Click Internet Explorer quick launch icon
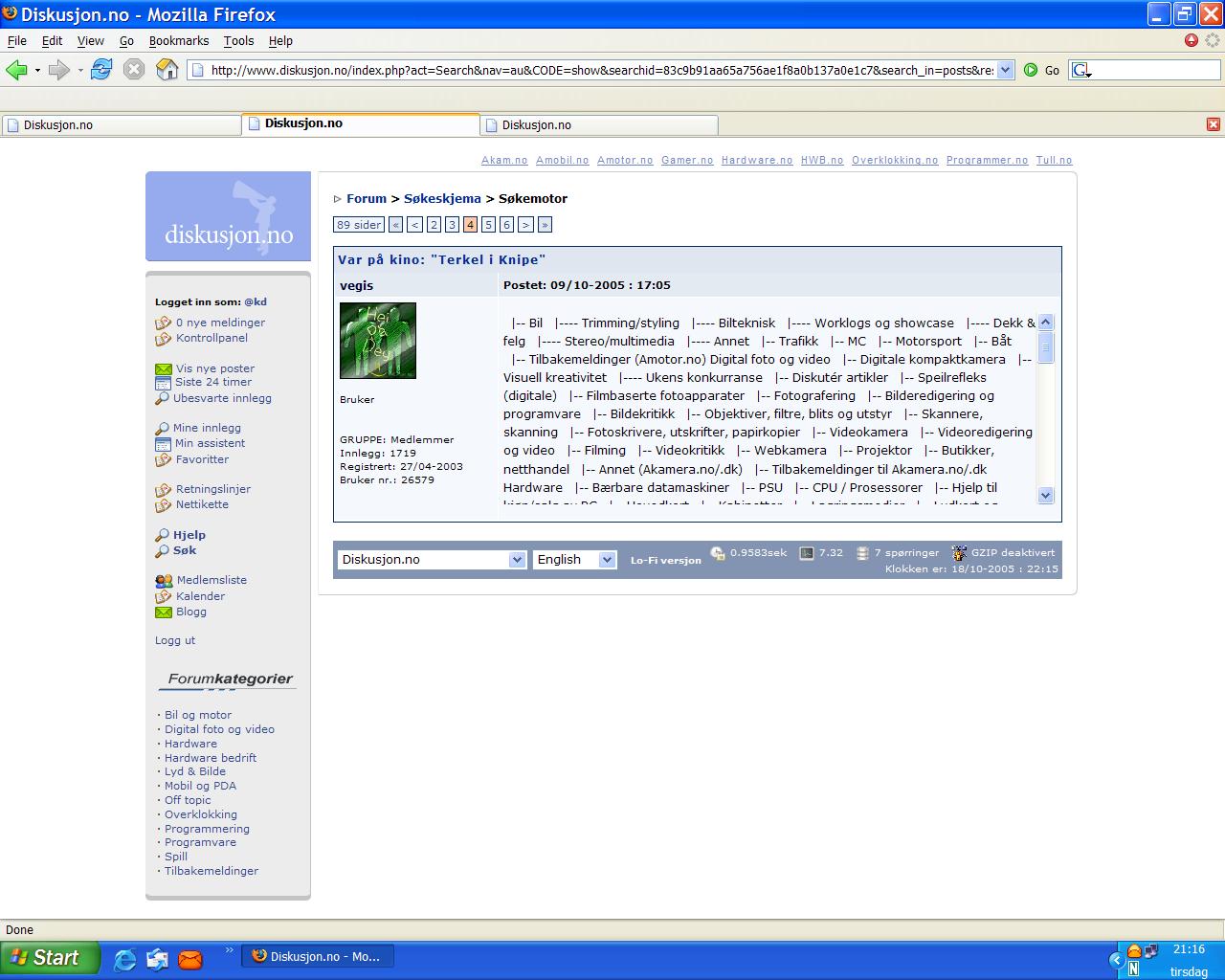This screenshot has height=980, width=1225. click(x=124, y=958)
